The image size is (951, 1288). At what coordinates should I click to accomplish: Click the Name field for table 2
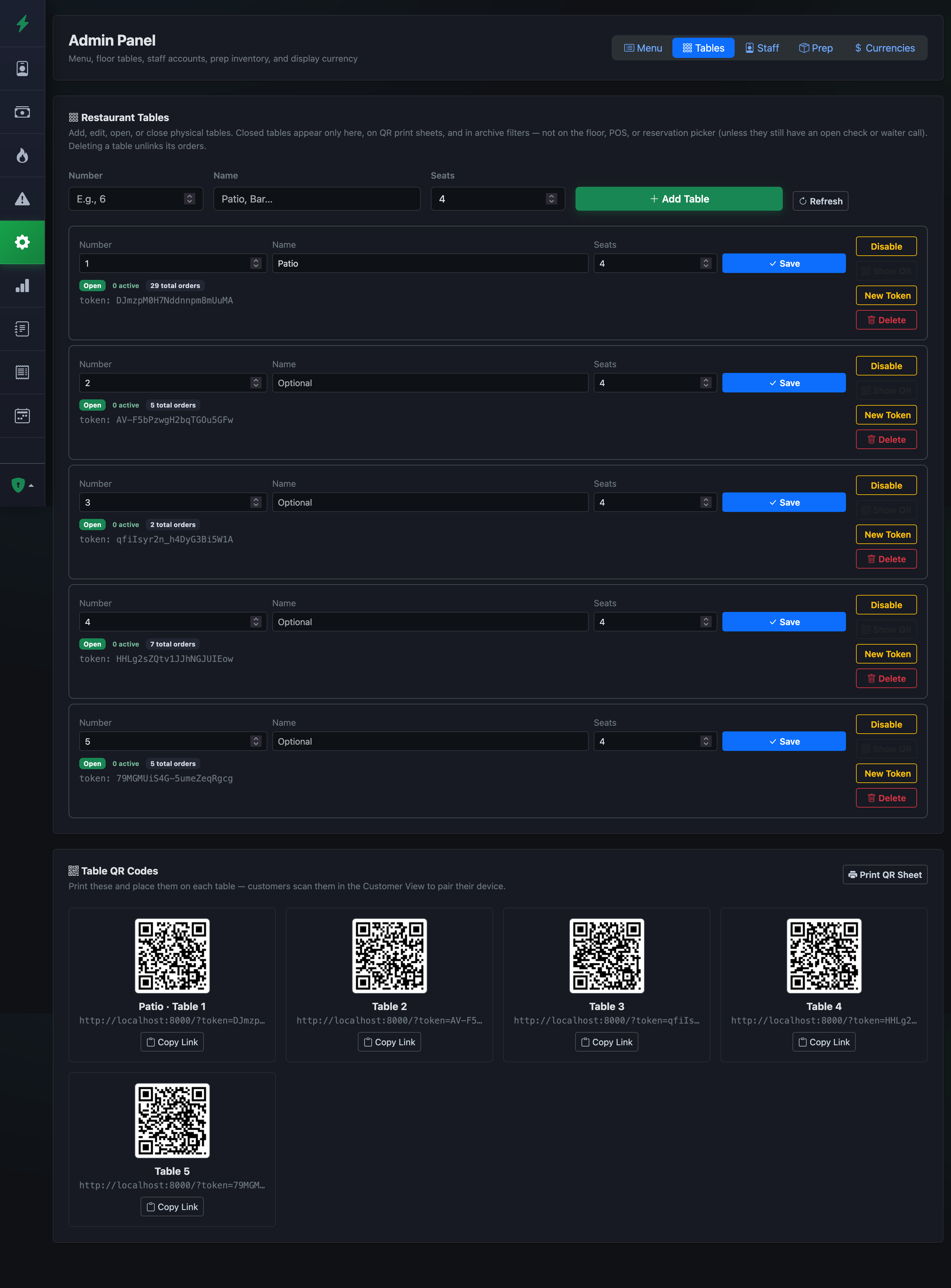430,383
